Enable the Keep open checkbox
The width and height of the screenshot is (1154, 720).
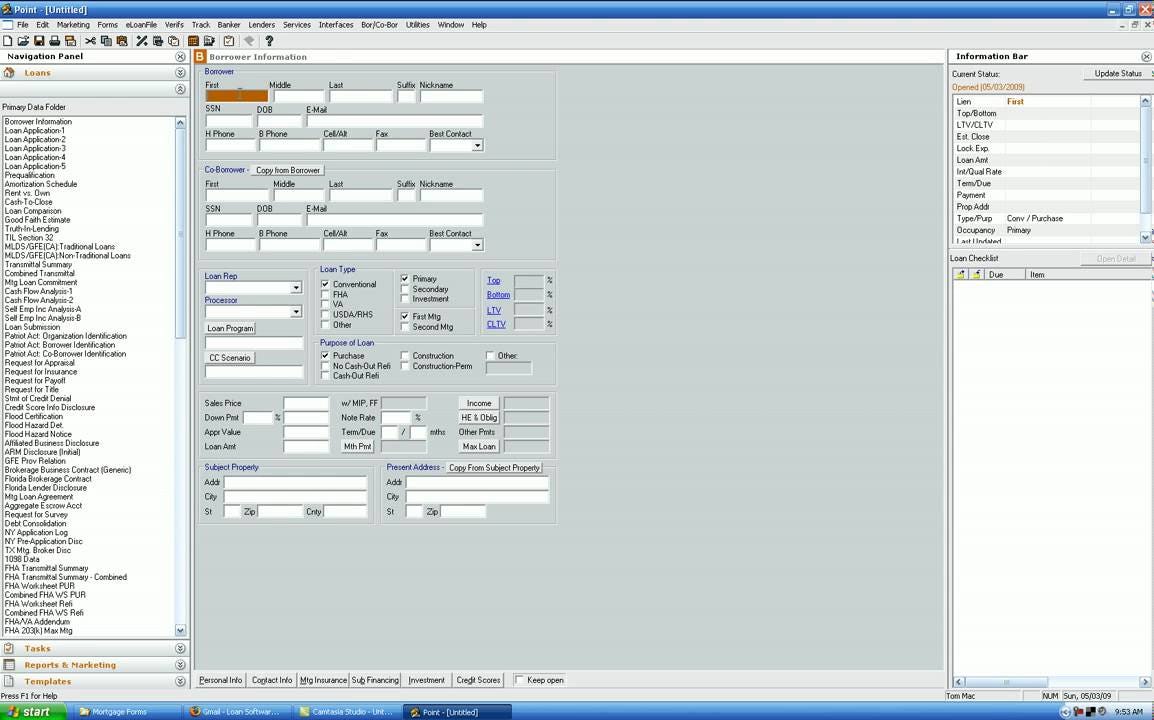[519, 680]
